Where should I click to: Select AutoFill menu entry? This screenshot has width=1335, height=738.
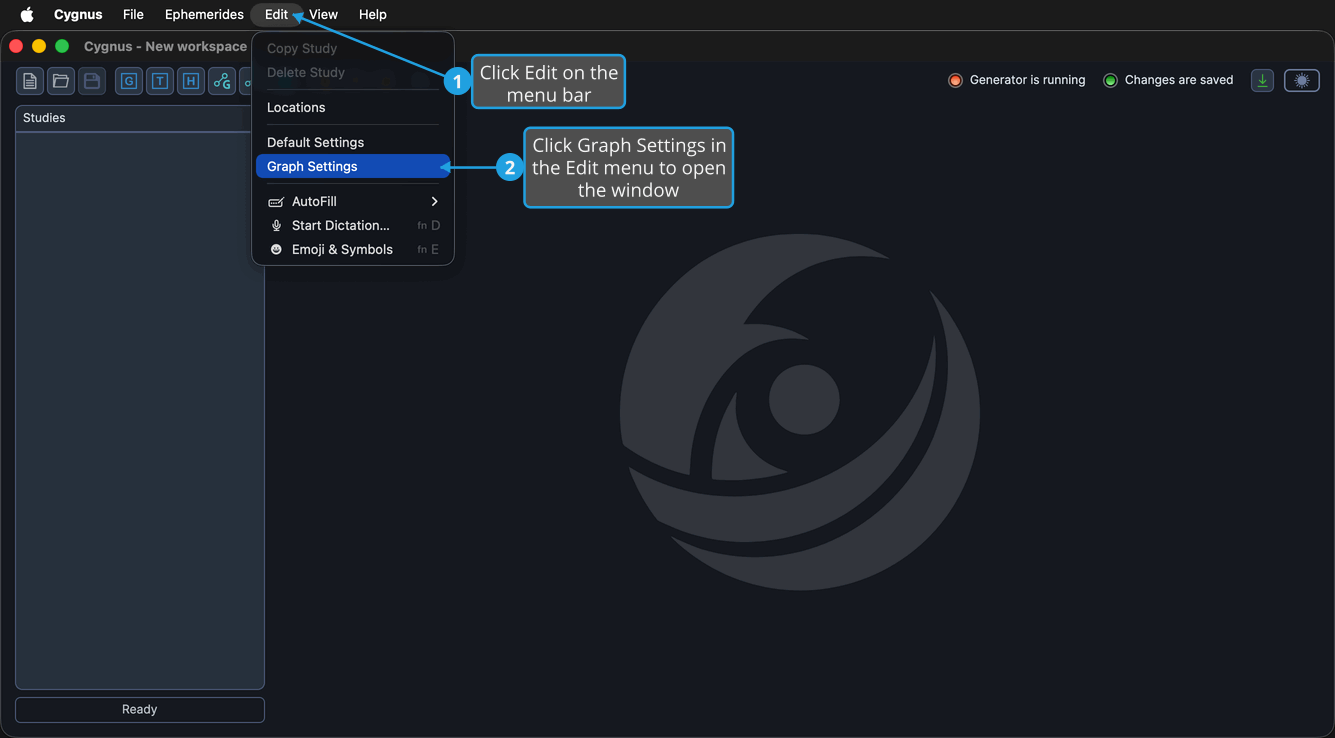tap(353, 202)
